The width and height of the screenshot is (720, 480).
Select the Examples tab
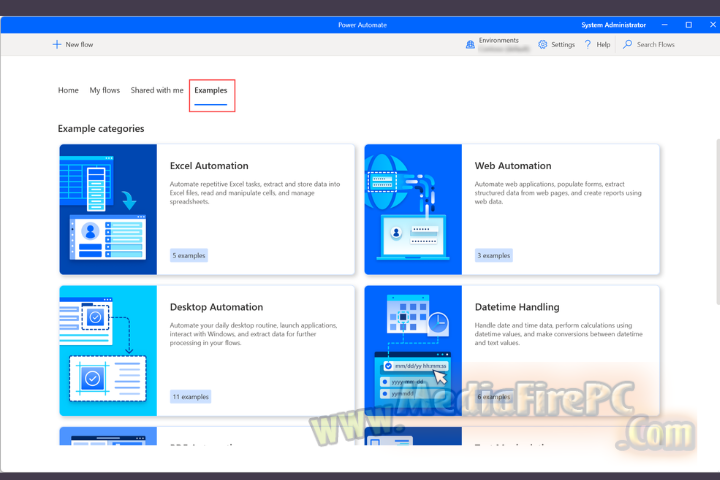point(211,90)
